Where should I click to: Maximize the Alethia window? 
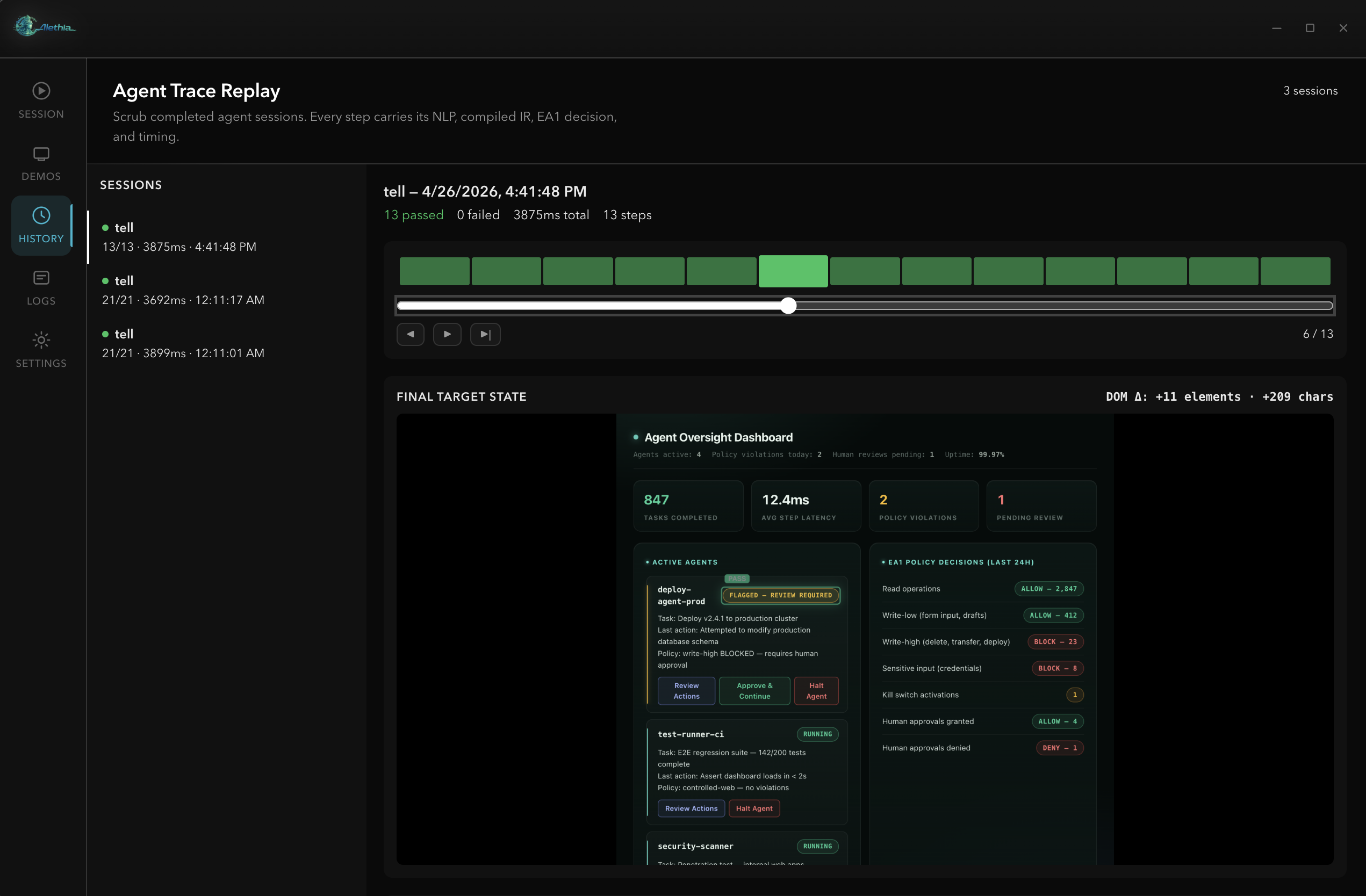click(1310, 27)
